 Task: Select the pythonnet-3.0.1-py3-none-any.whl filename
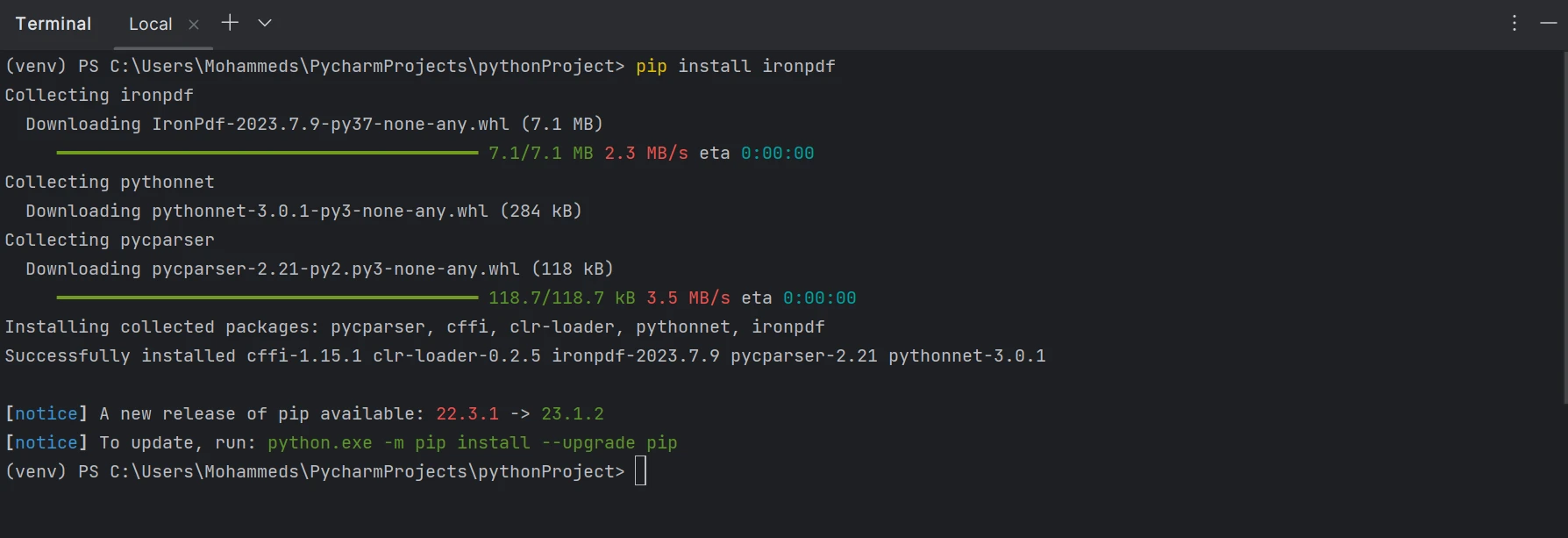pyautogui.click(x=320, y=211)
